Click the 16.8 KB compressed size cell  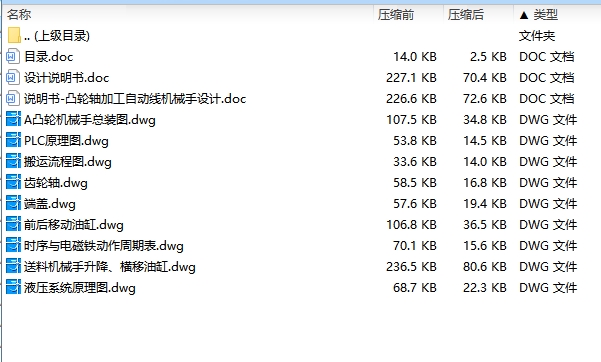[x=485, y=183]
